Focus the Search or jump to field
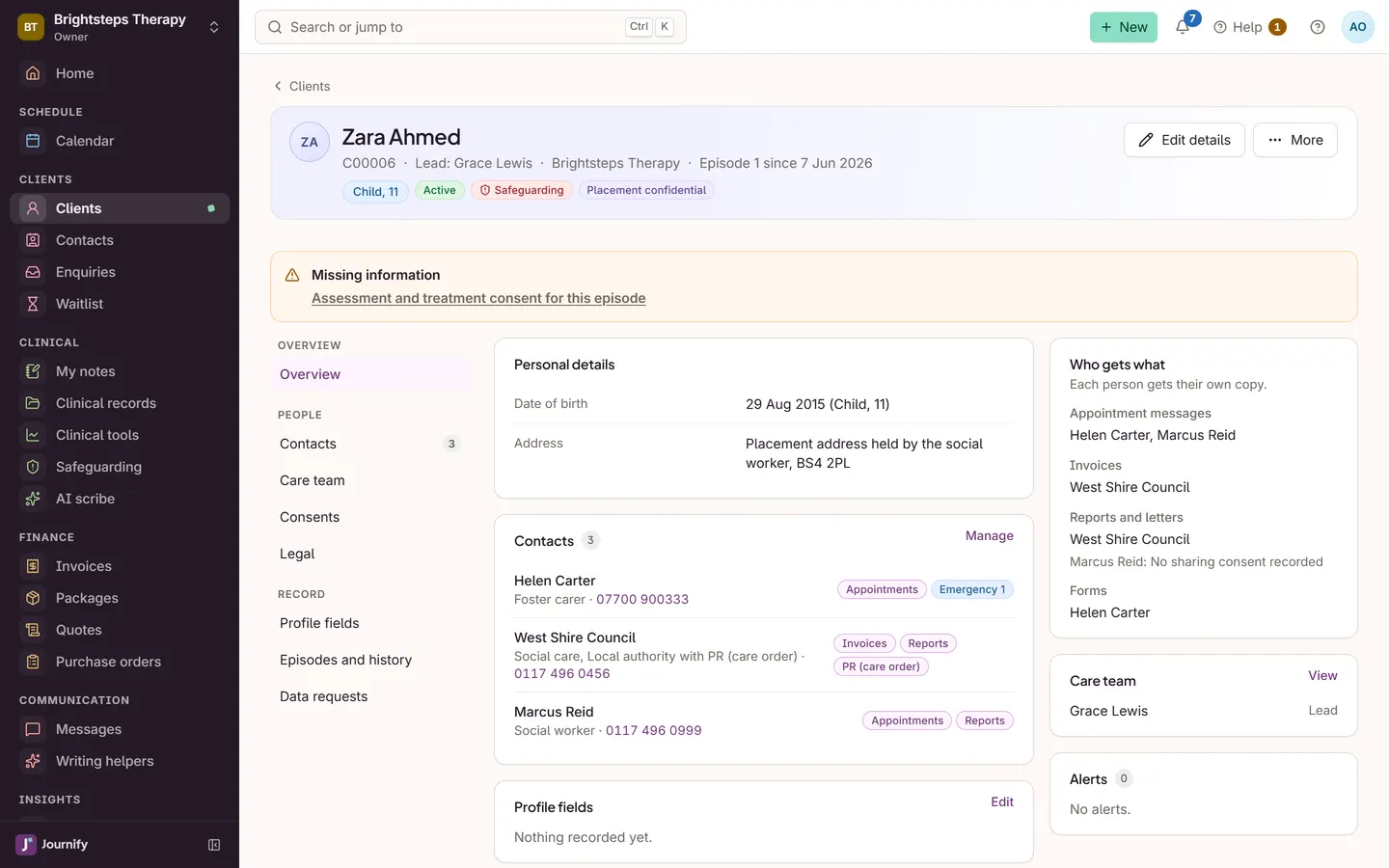This screenshot has height=868, width=1389. tap(470, 27)
